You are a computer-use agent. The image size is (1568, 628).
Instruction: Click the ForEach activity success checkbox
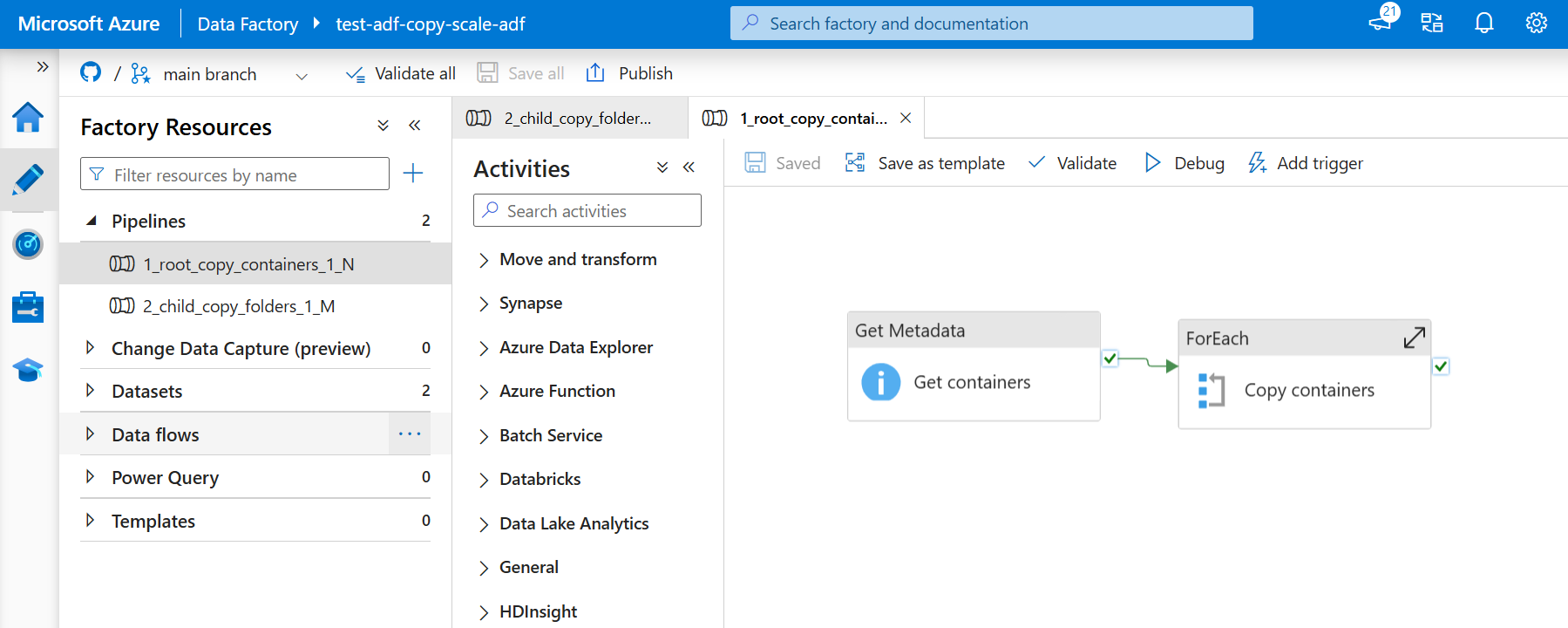click(1441, 366)
